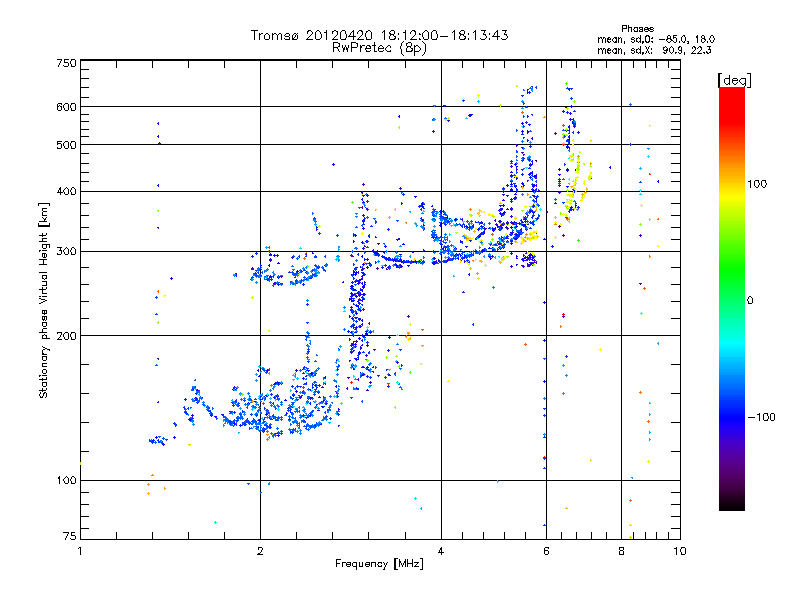Screen dimensions: 800x600
Task: Click the 'mean, sd,X: 90.9, 22.3' line
Action: (x=654, y=50)
